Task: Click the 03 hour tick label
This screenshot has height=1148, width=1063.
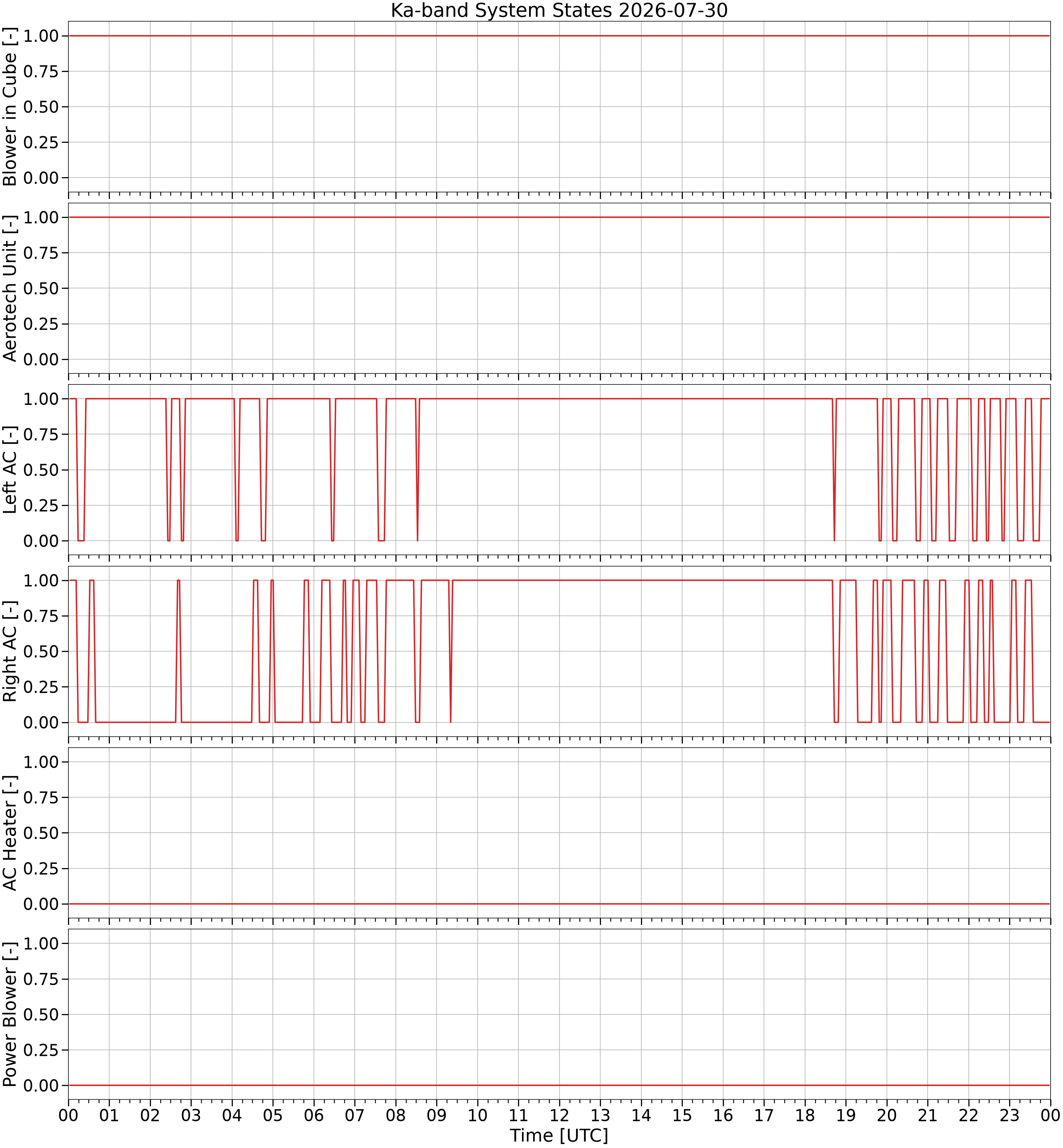Action: pos(191,1116)
